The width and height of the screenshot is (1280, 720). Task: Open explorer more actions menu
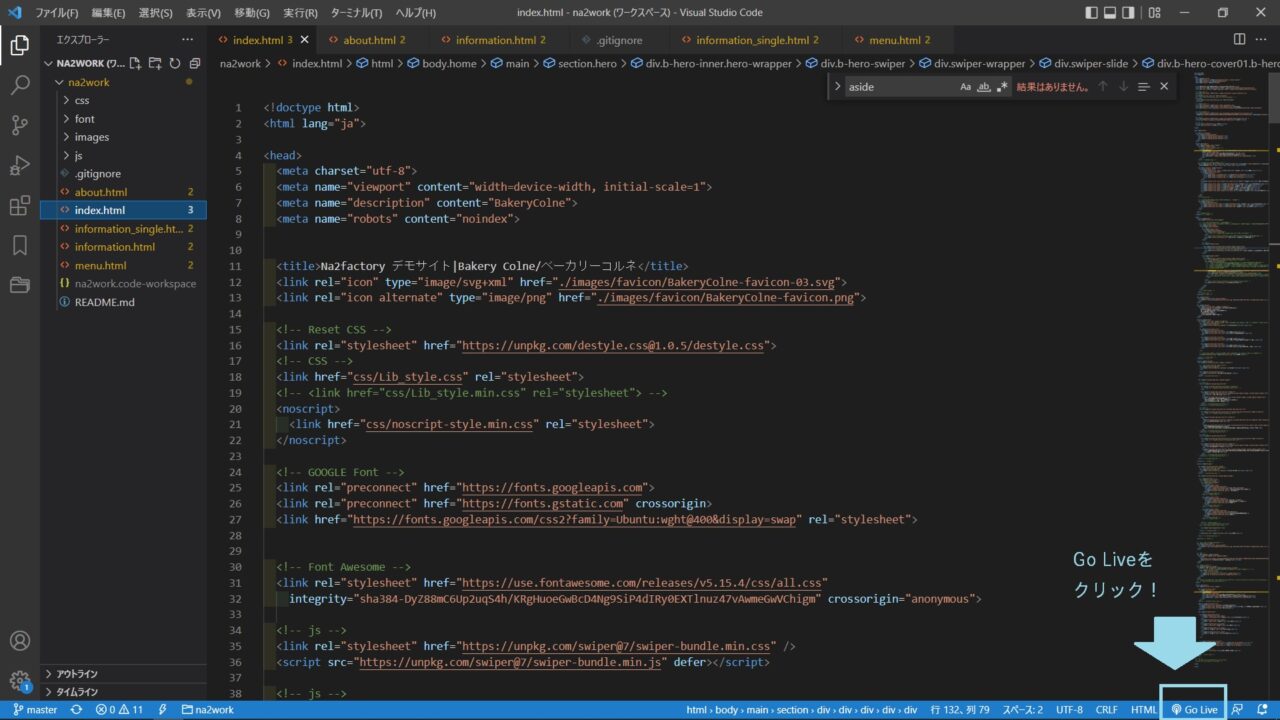point(188,39)
